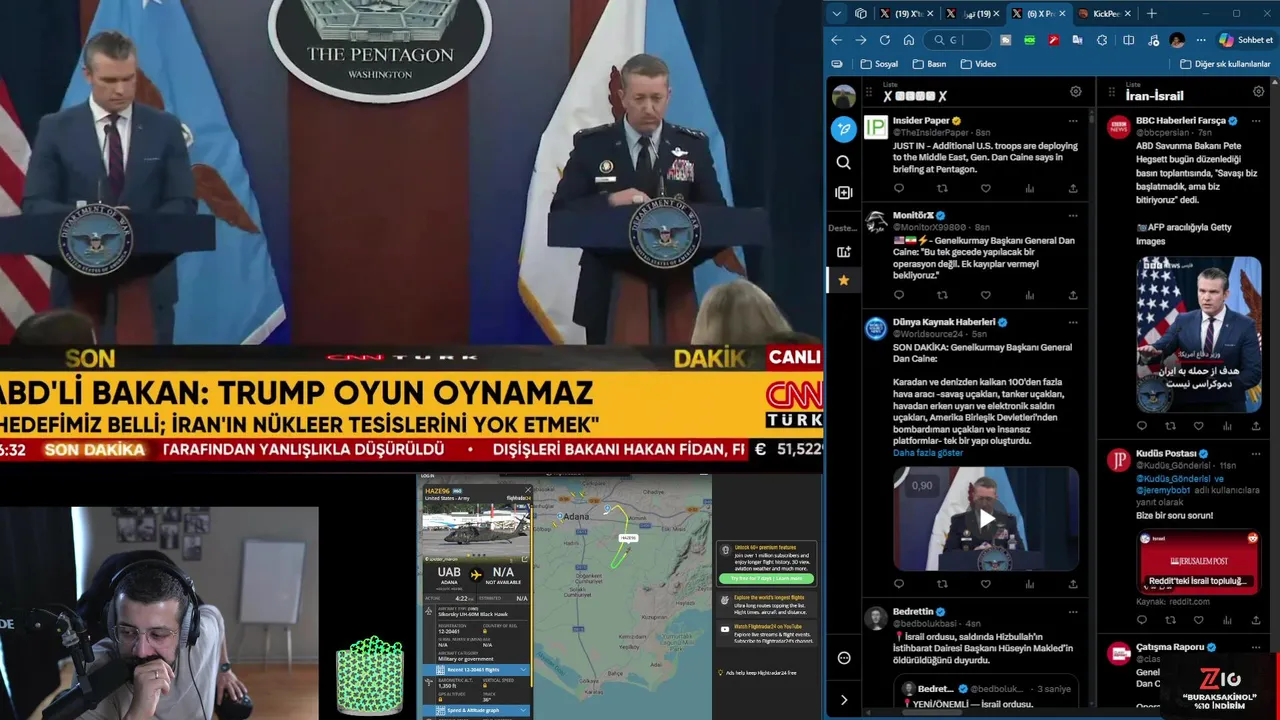Open the Basın bookmarks folder
Image resolution: width=1280 pixels, height=720 pixels.
pos(929,64)
